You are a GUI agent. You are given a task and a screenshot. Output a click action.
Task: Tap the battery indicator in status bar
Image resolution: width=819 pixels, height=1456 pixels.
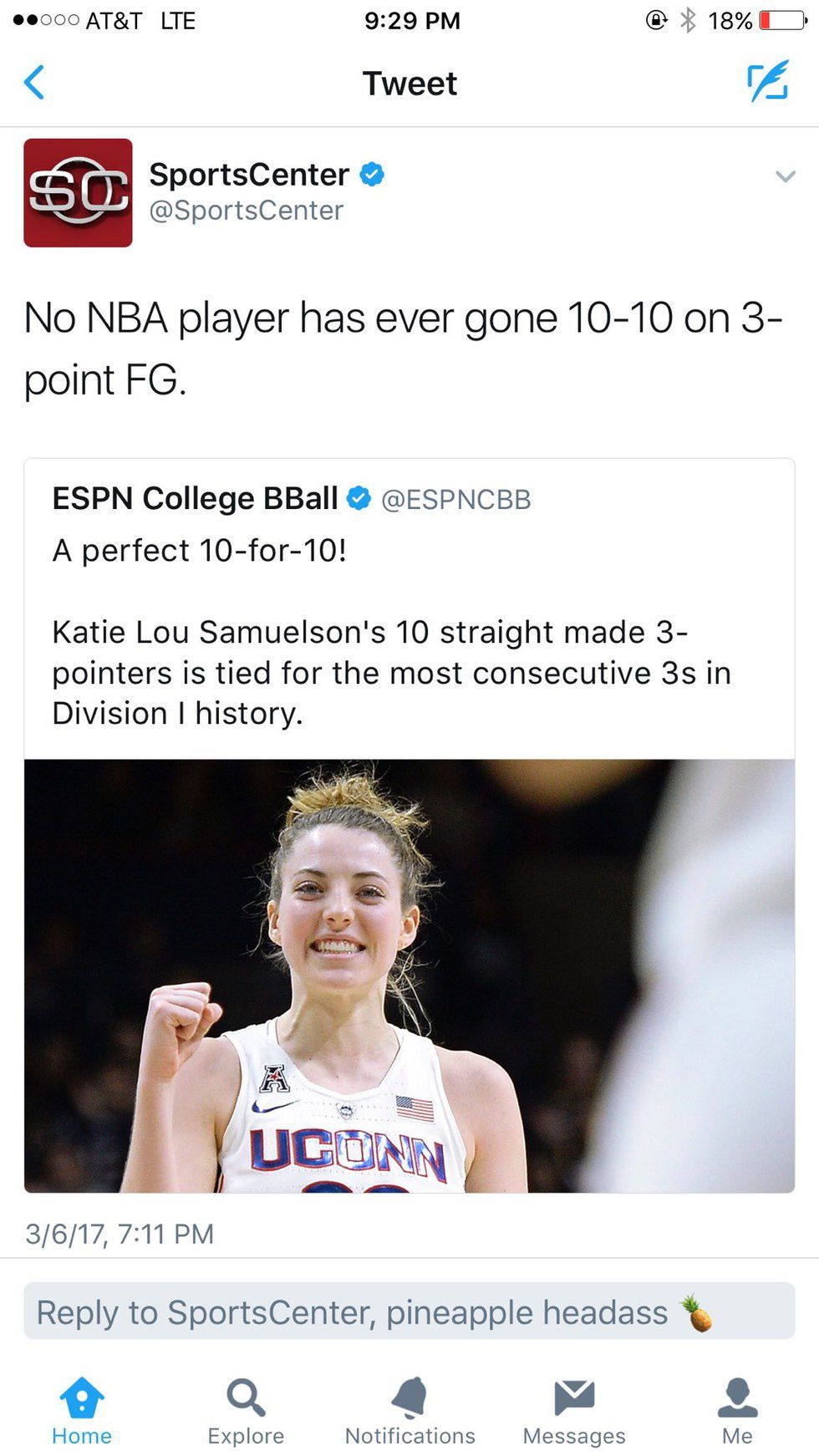(x=782, y=20)
